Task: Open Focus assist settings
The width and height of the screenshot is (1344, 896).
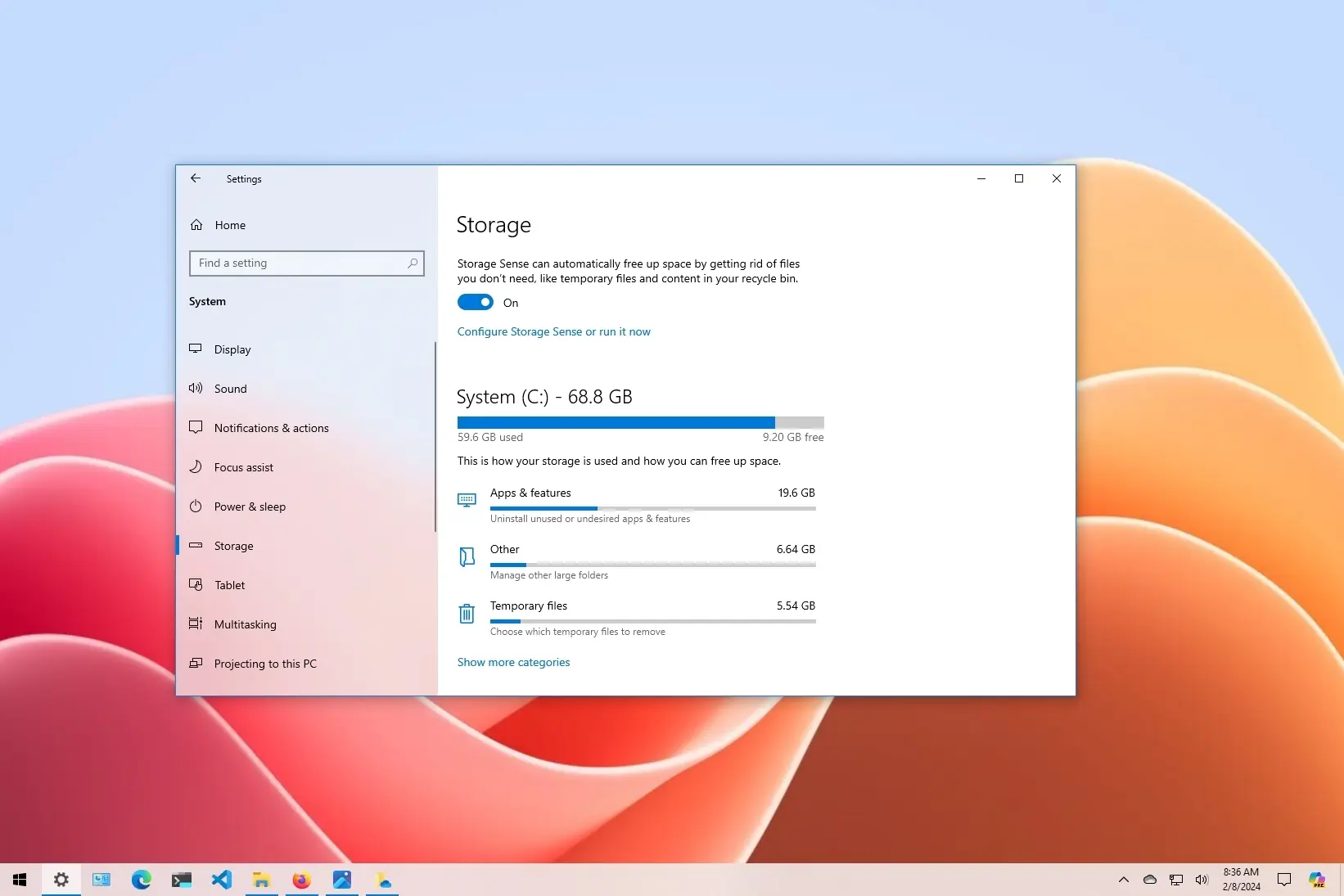Action: [x=306, y=467]
